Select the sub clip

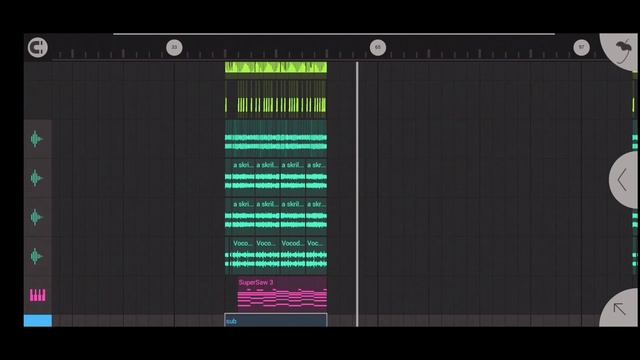click(x=276, y=320)
